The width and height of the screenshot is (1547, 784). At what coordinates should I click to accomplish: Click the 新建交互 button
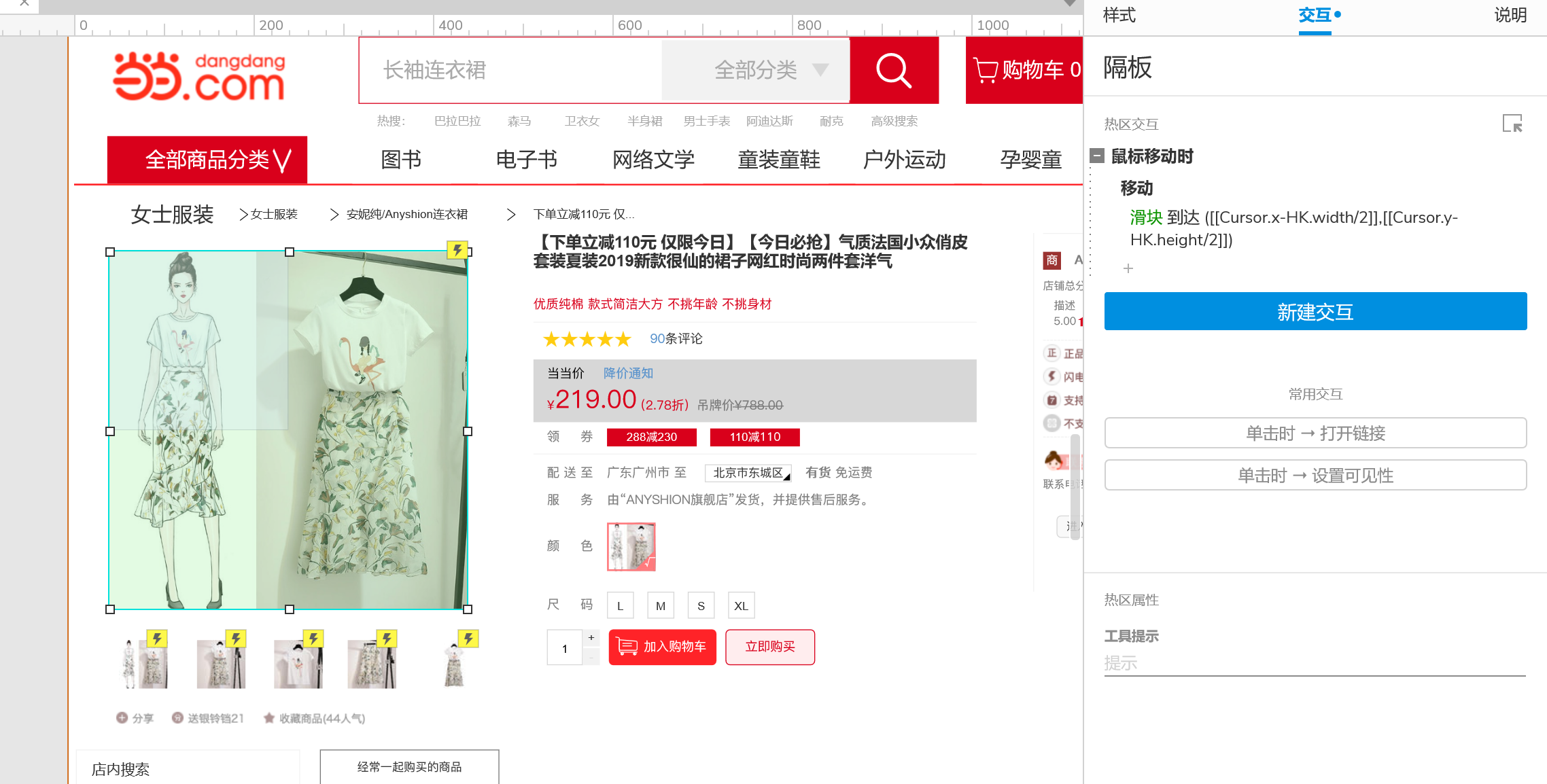pyautogui.click(x=1315, y=312)
